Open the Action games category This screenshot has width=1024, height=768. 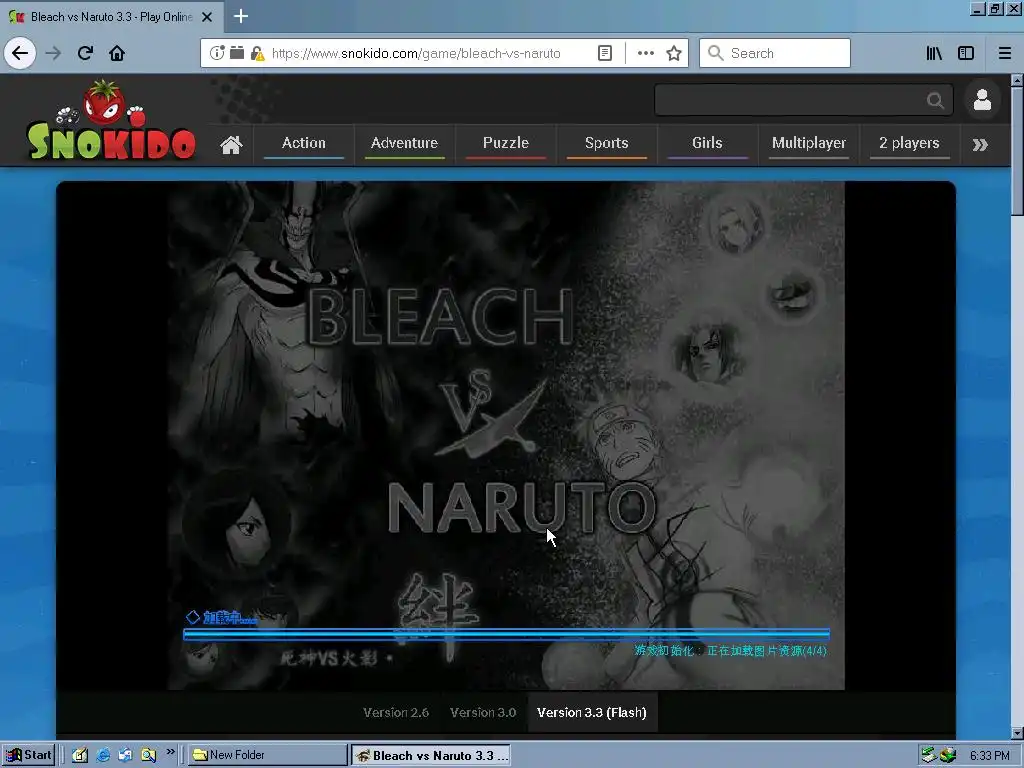[x=304, y=143]
